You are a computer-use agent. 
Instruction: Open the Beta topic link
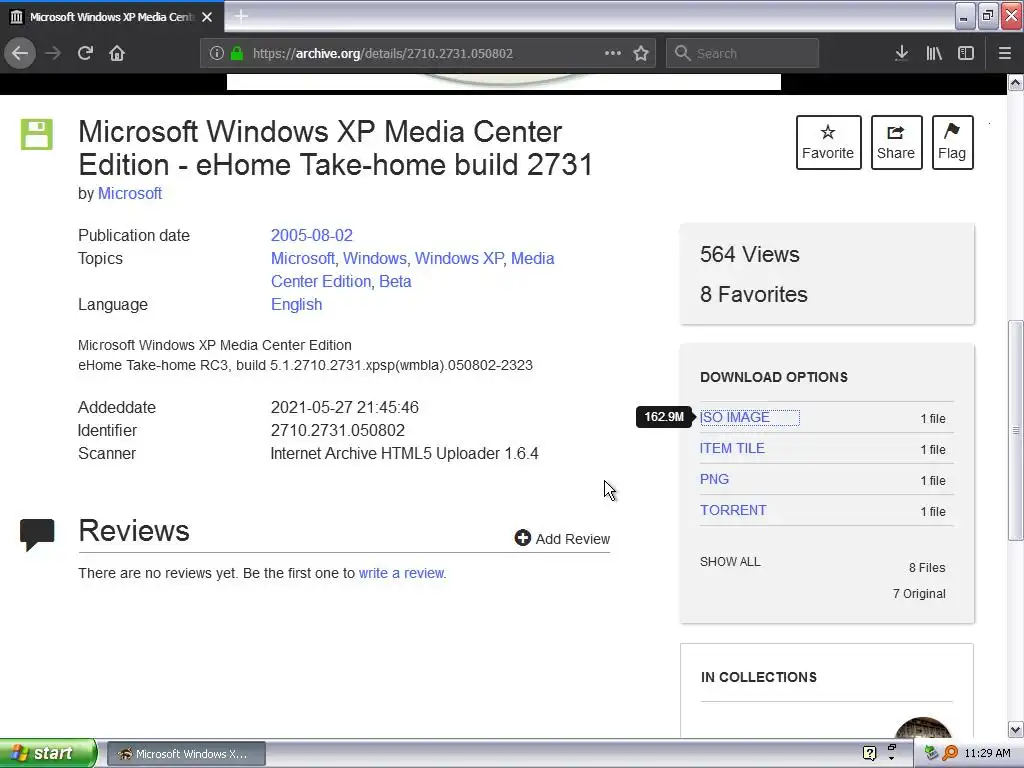point(395,281)
